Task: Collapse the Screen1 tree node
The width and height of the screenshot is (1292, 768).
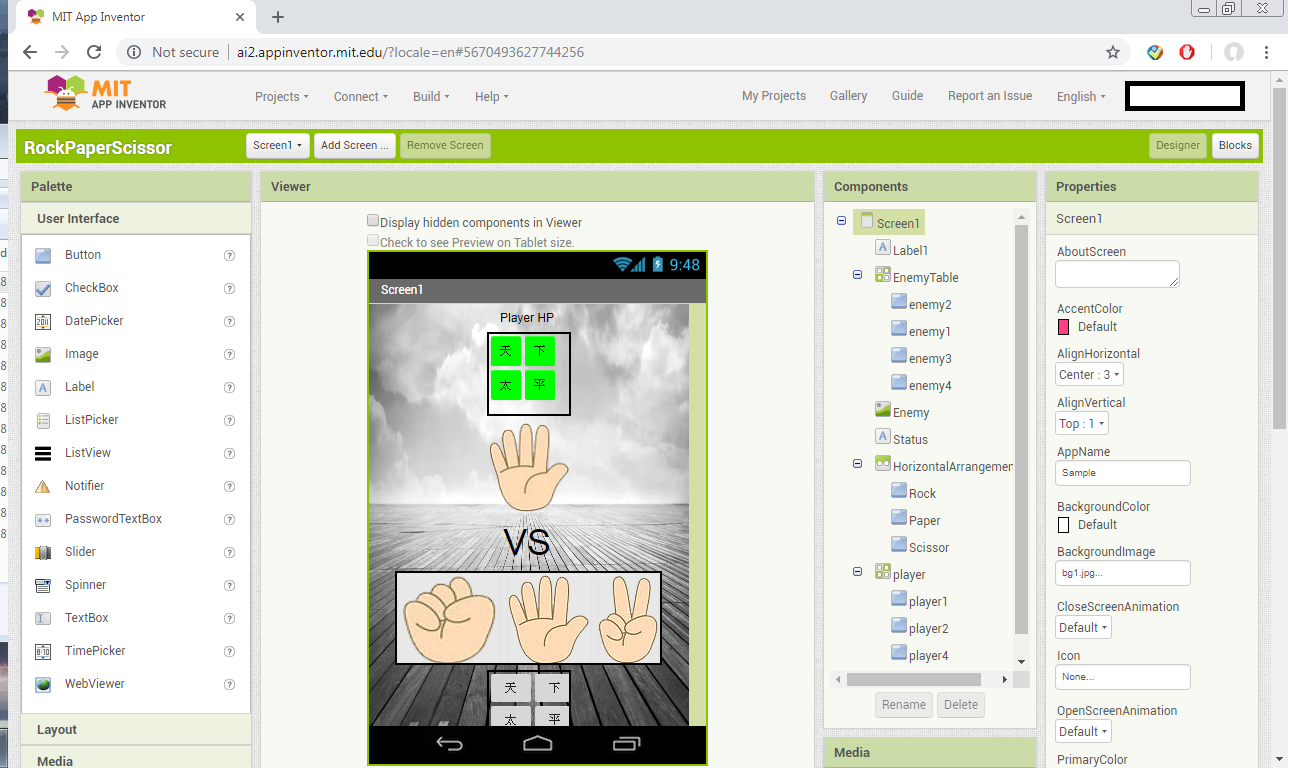Action: click(x=841, y=221)
